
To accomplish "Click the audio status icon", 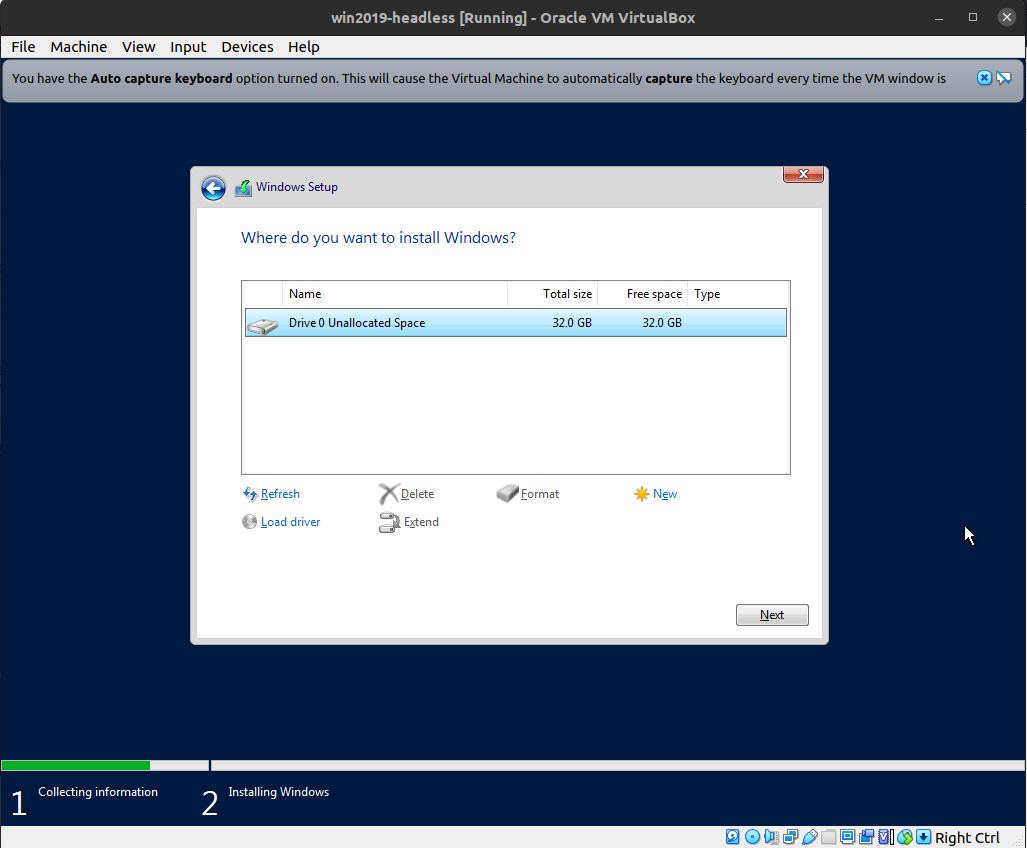I will [772, 837].
